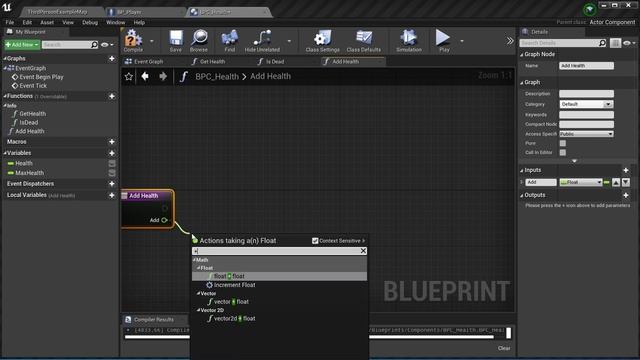Open Category Default dropdown

pyautogui.click(x=586, y=104)
